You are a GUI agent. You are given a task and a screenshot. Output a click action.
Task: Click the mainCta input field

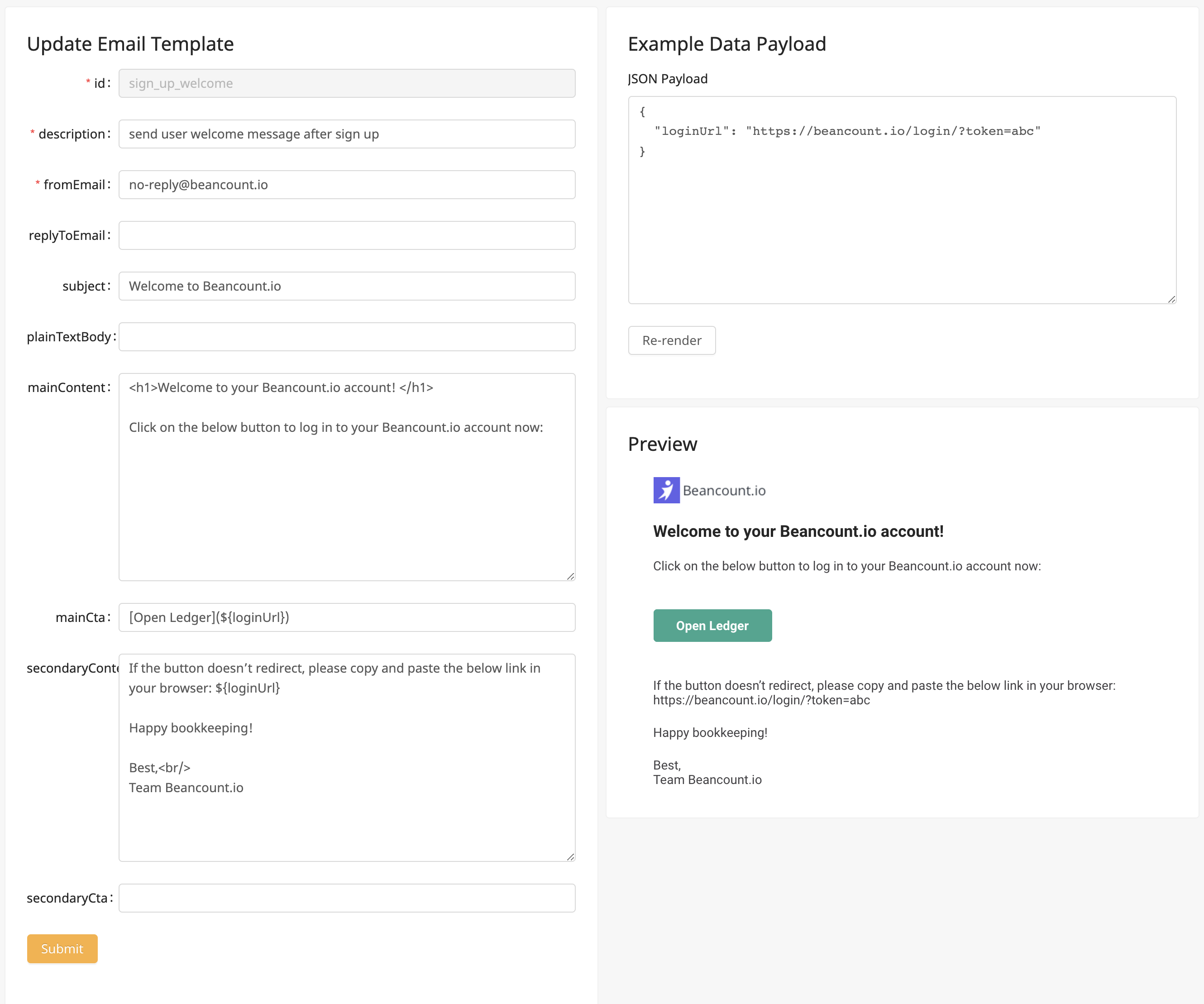click(x=347, y=617)
